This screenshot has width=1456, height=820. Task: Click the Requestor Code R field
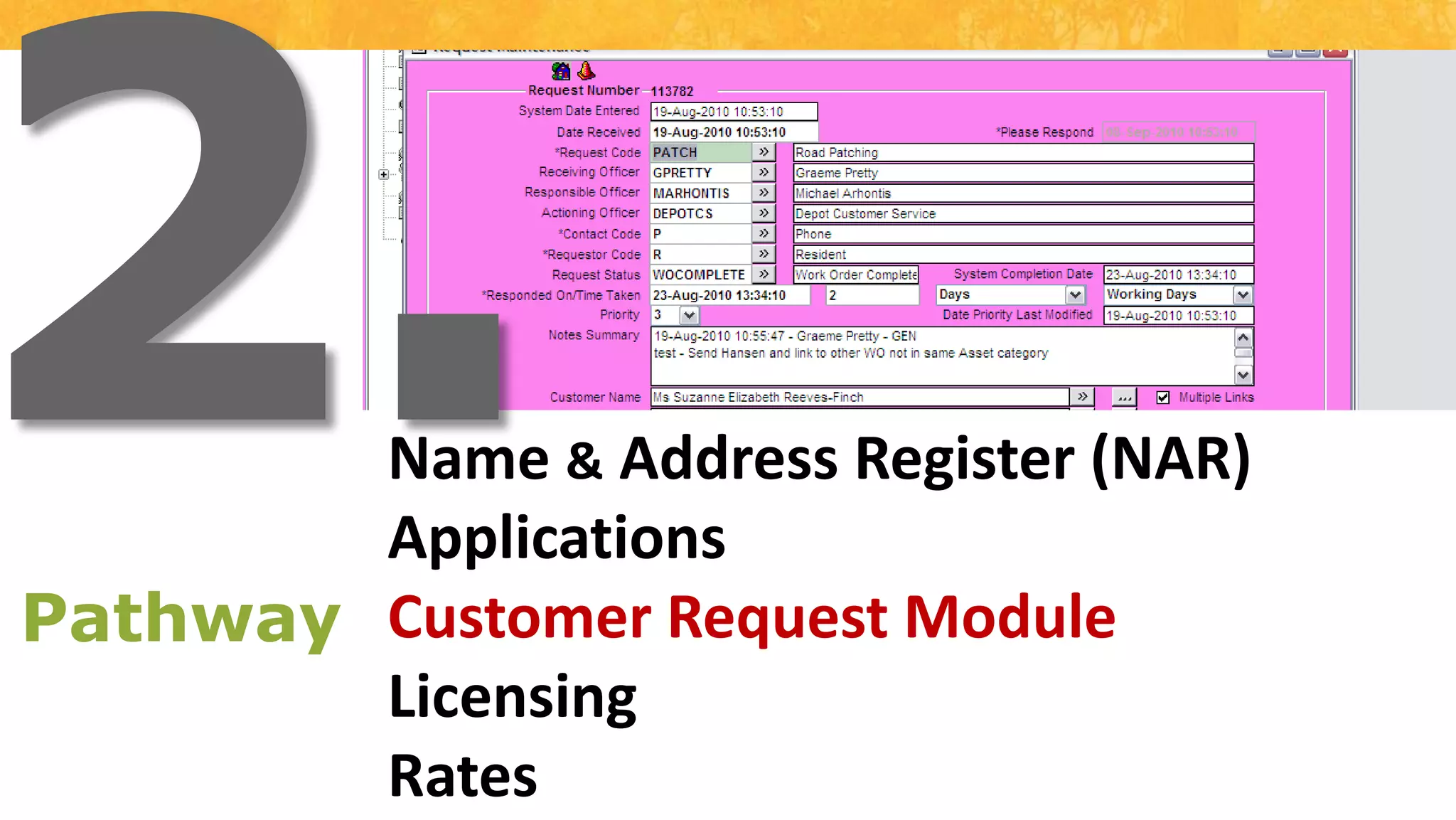(701, 254)
